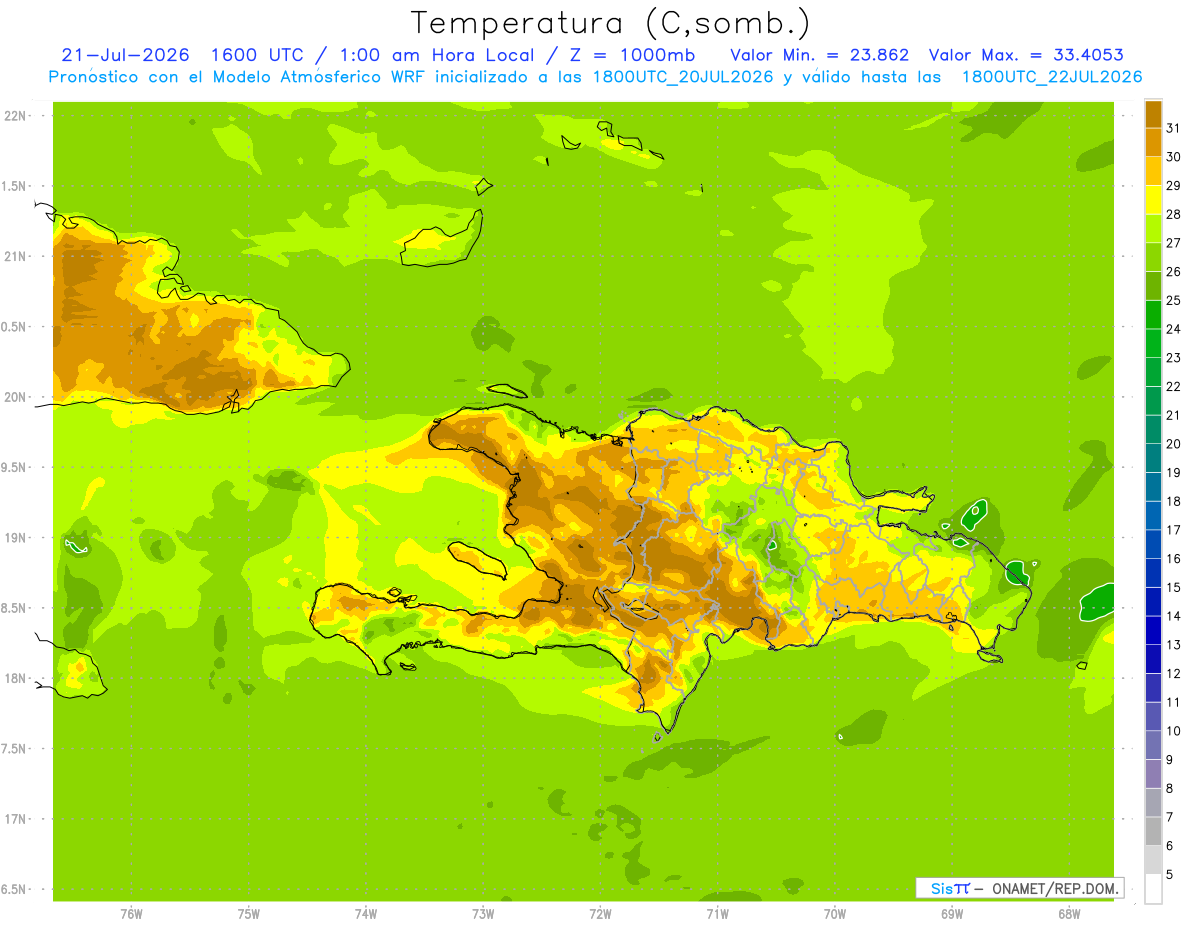Click the "20N" latitude label

[15, 397]
